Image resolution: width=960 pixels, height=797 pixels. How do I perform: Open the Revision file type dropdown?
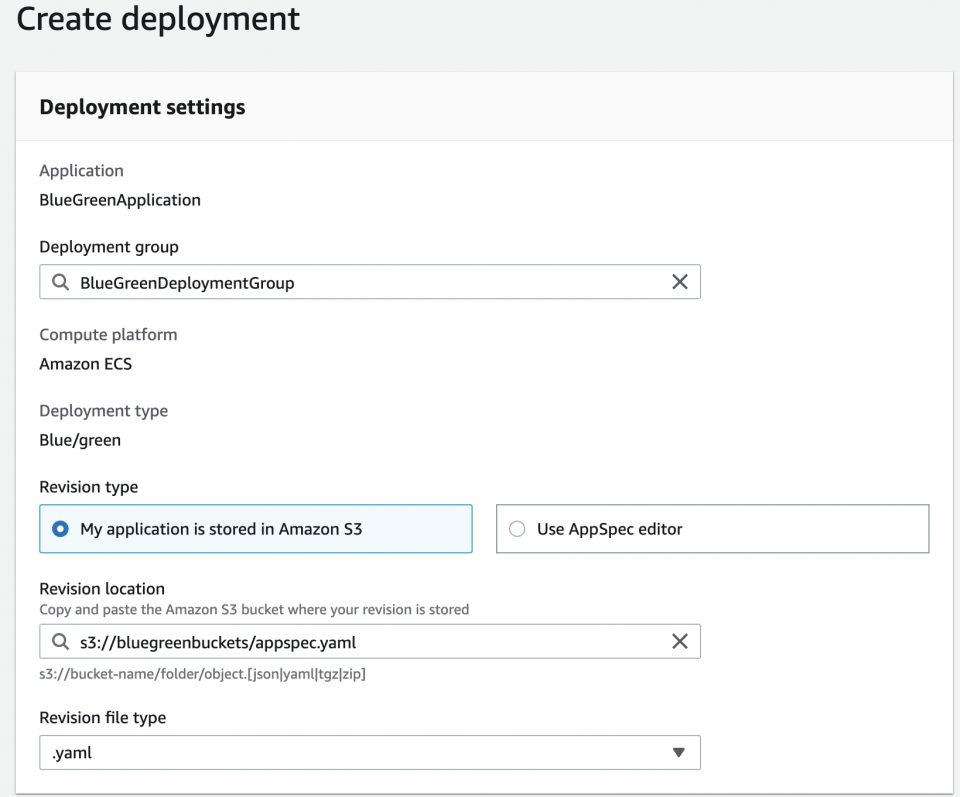[x=370, y=752]
